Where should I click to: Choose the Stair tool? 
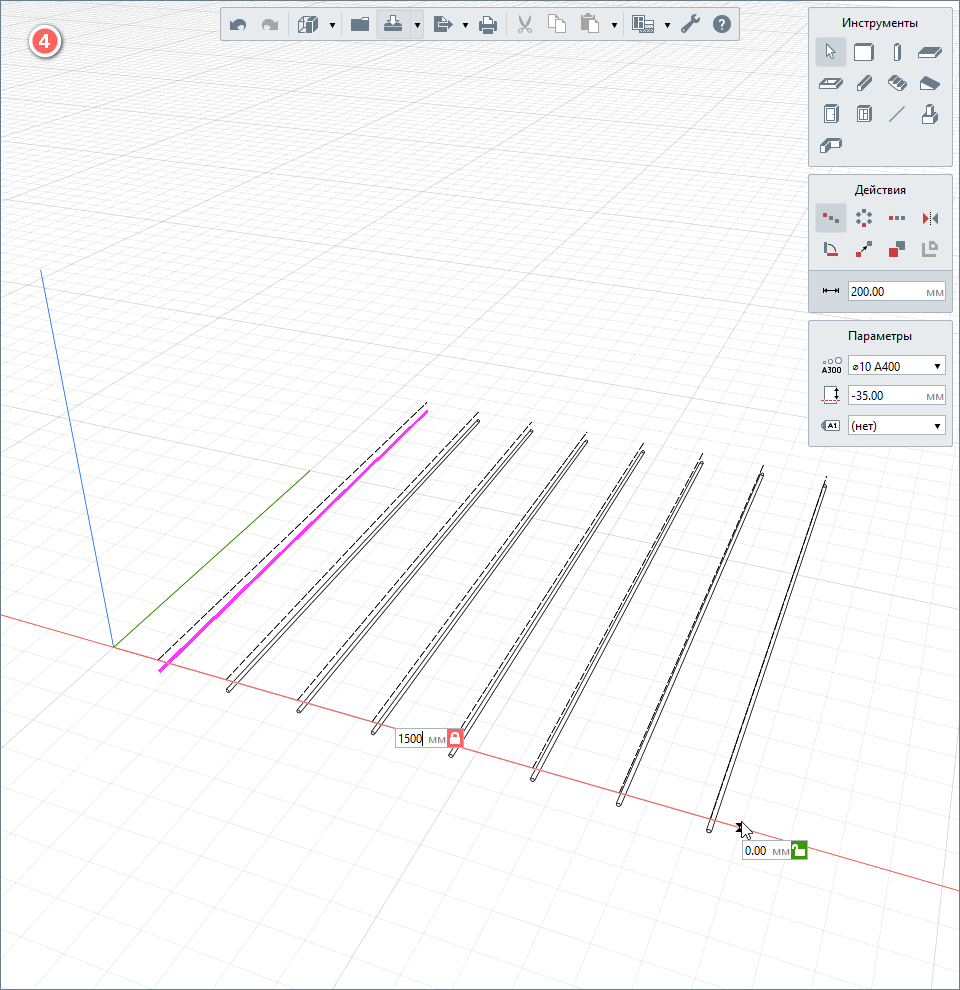897,83
